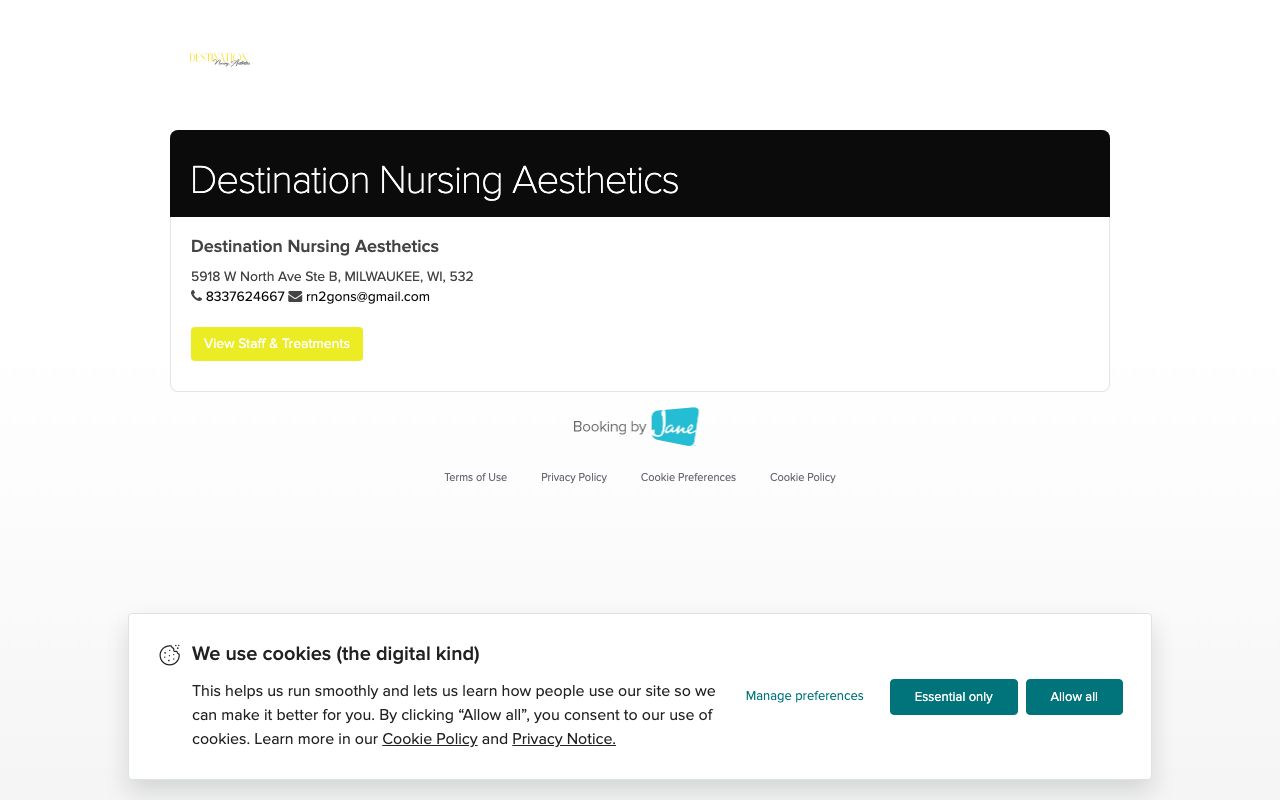This screenshot has width=1280, height=800.
Task: Click the 8337624667 phone number
Action: (245, 297)
